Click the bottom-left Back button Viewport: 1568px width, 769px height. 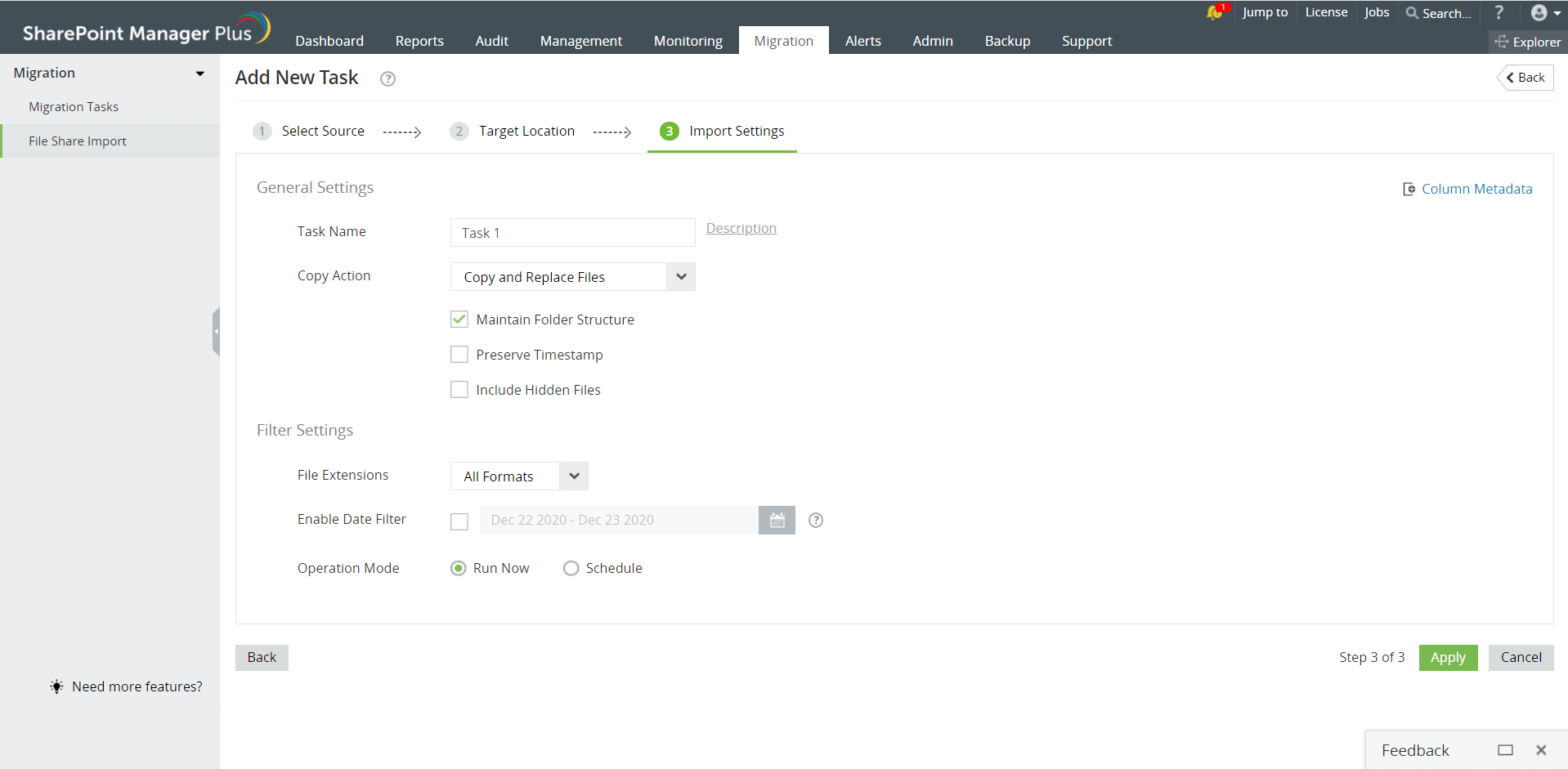click(x=262, y=657)
